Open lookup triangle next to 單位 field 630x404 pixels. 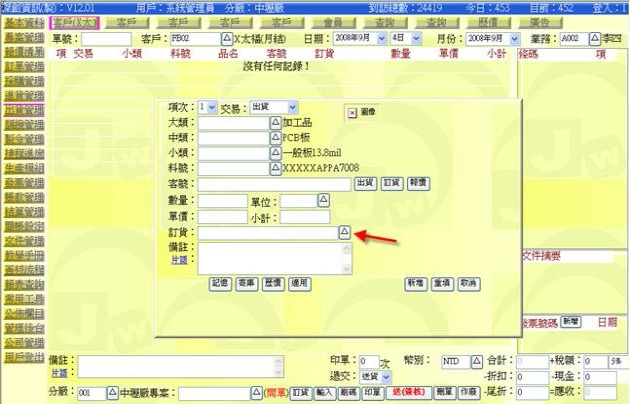coord(324,201)
